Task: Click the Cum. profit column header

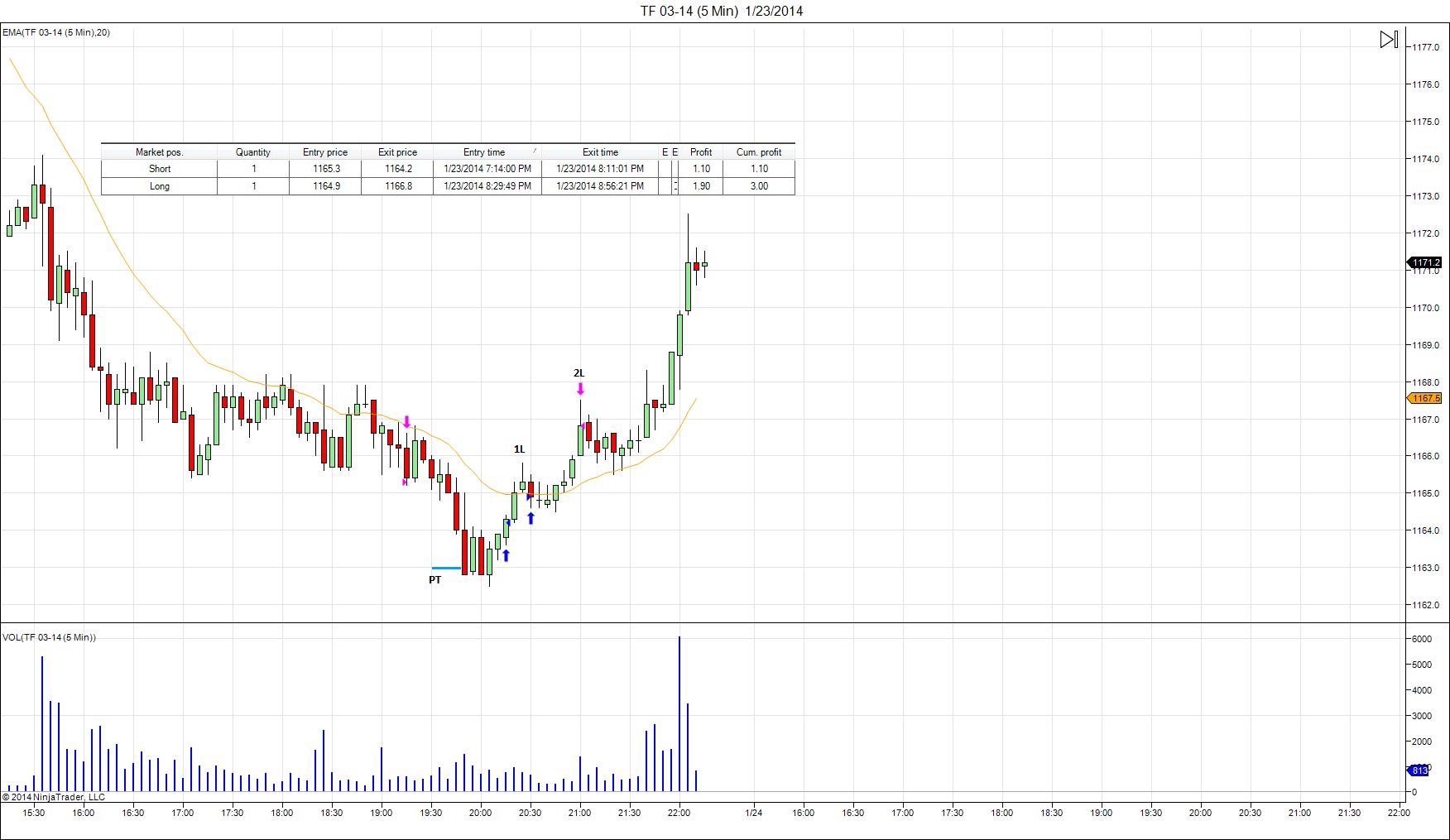Action: pyautogui.click(x=759, y=152)
